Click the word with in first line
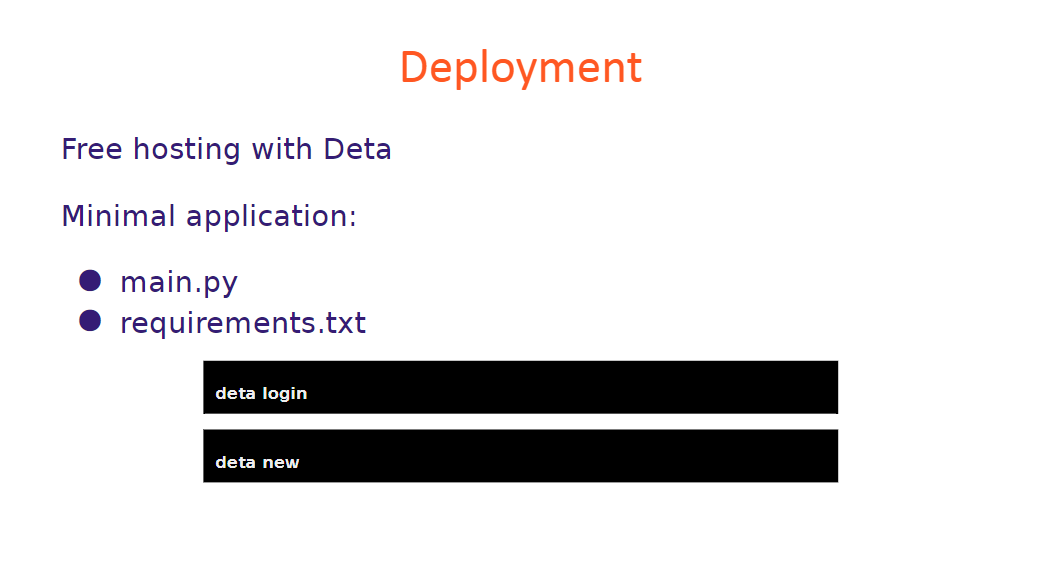This screenshot has width=1043, height=575. [281, 150]
